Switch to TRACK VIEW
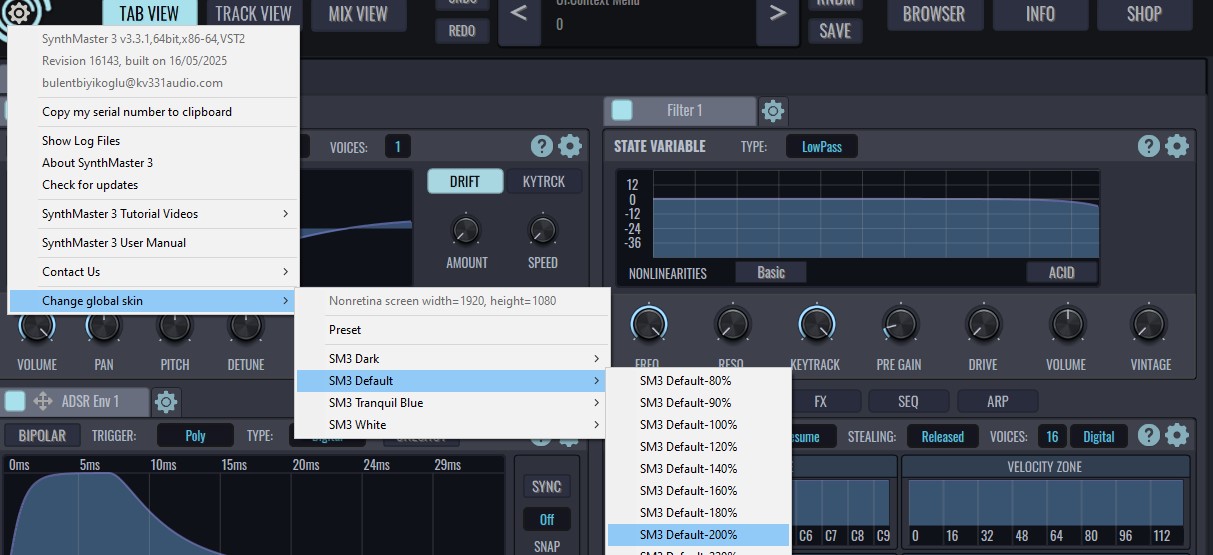 coord(254,14)
